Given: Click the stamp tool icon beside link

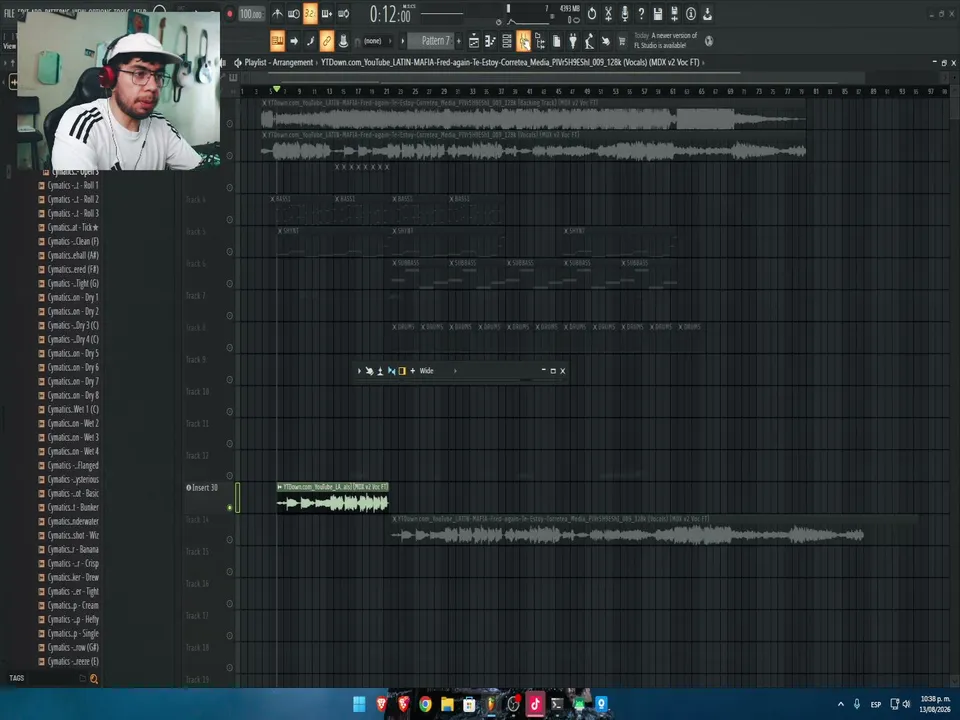Looking at the screenshot, I should click(343, 41).
